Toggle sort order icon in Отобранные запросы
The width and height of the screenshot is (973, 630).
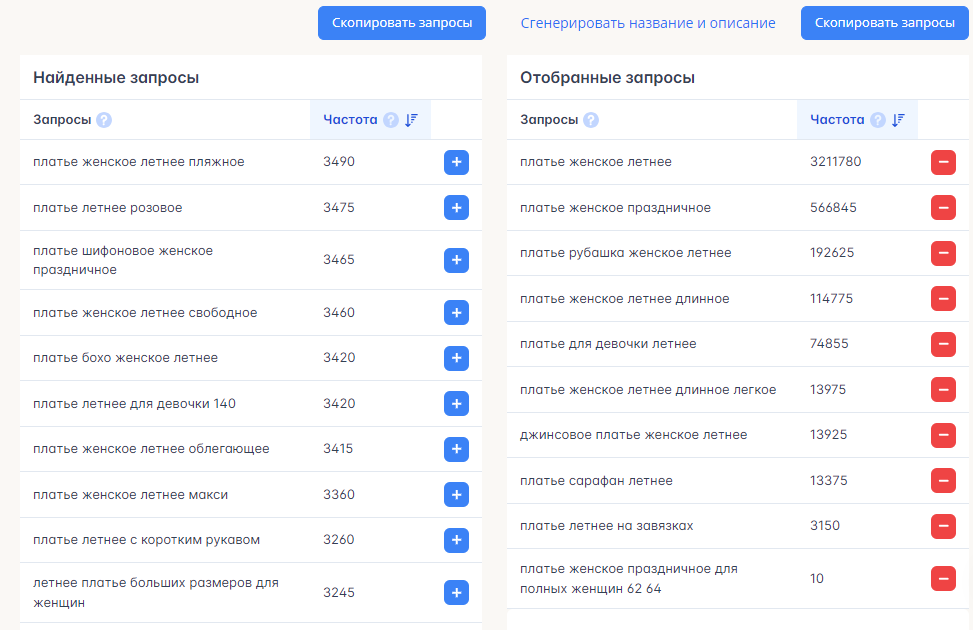pyautogui.click(x=899, y=120)
